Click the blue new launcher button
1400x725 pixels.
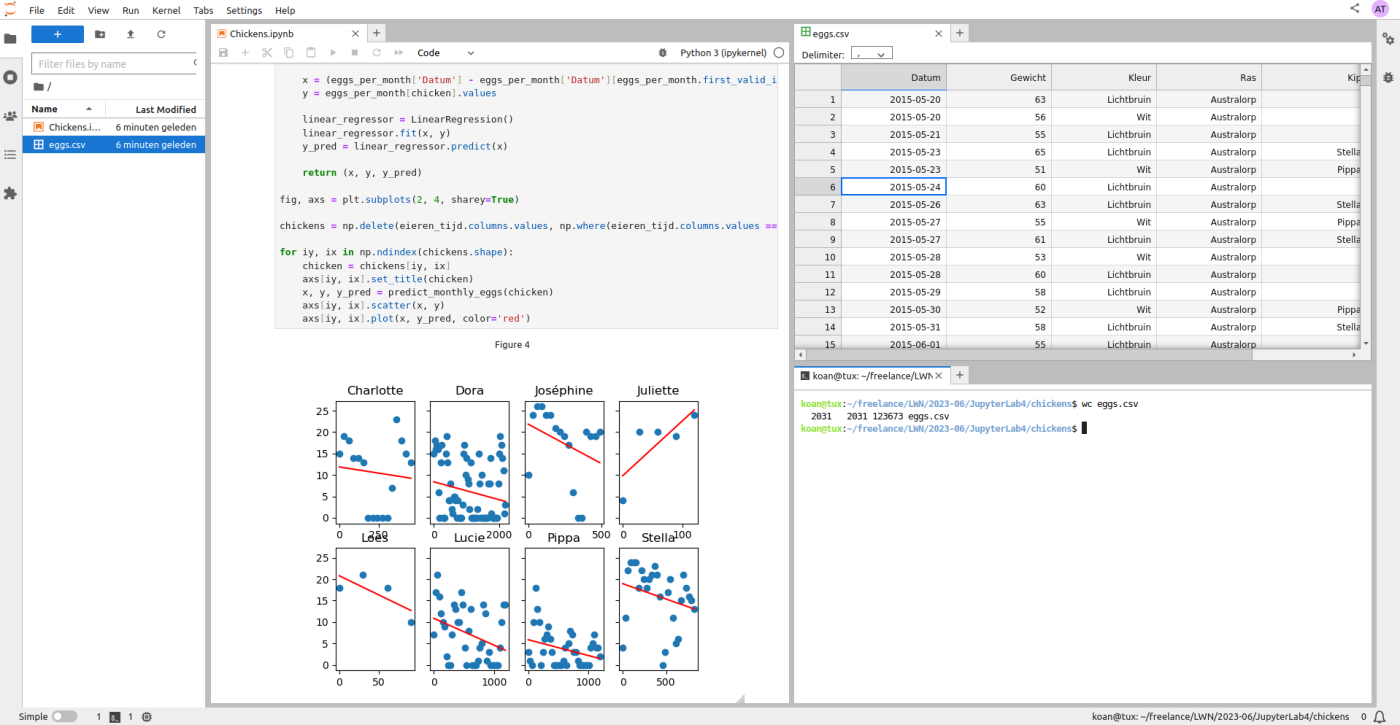click(x=57, y=34)
